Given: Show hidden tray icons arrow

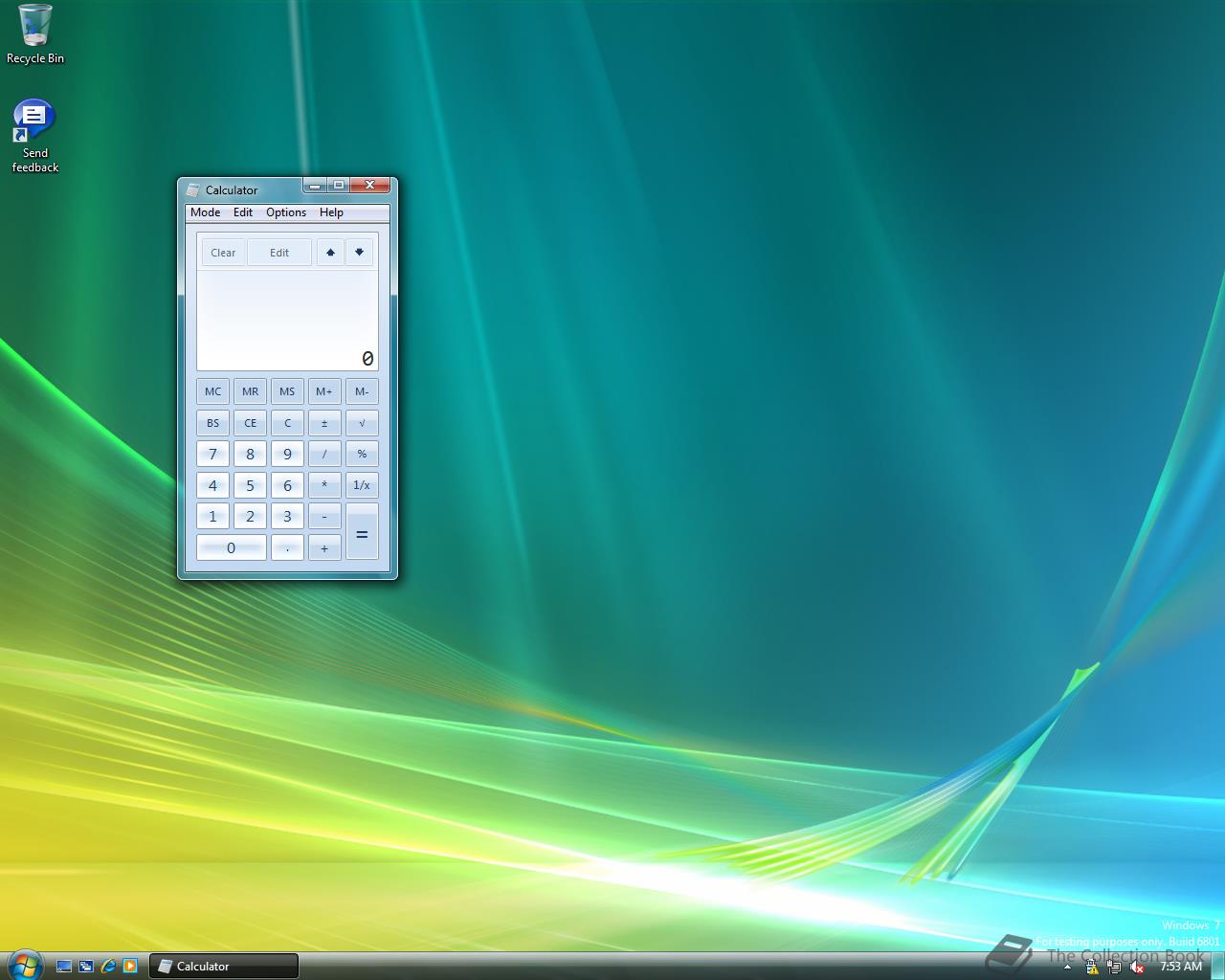Looking at the screenshot, I should point(1067,967).
